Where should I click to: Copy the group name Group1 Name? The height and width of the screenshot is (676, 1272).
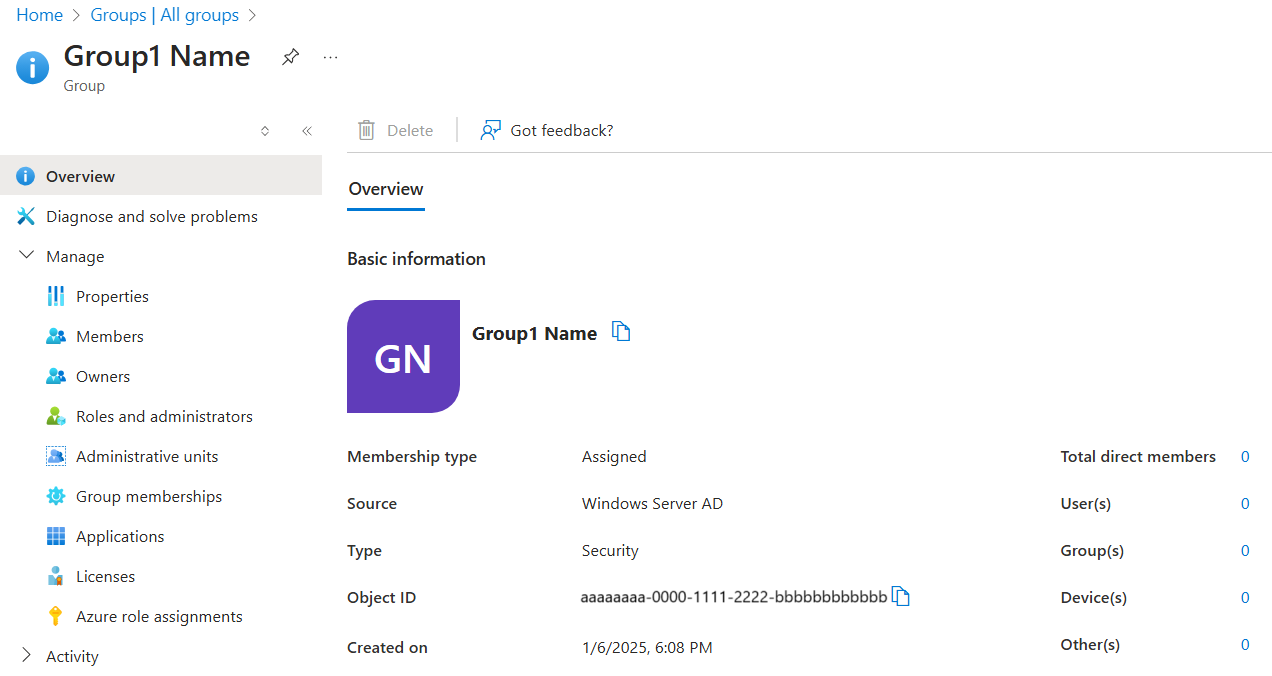coord(621,331)
